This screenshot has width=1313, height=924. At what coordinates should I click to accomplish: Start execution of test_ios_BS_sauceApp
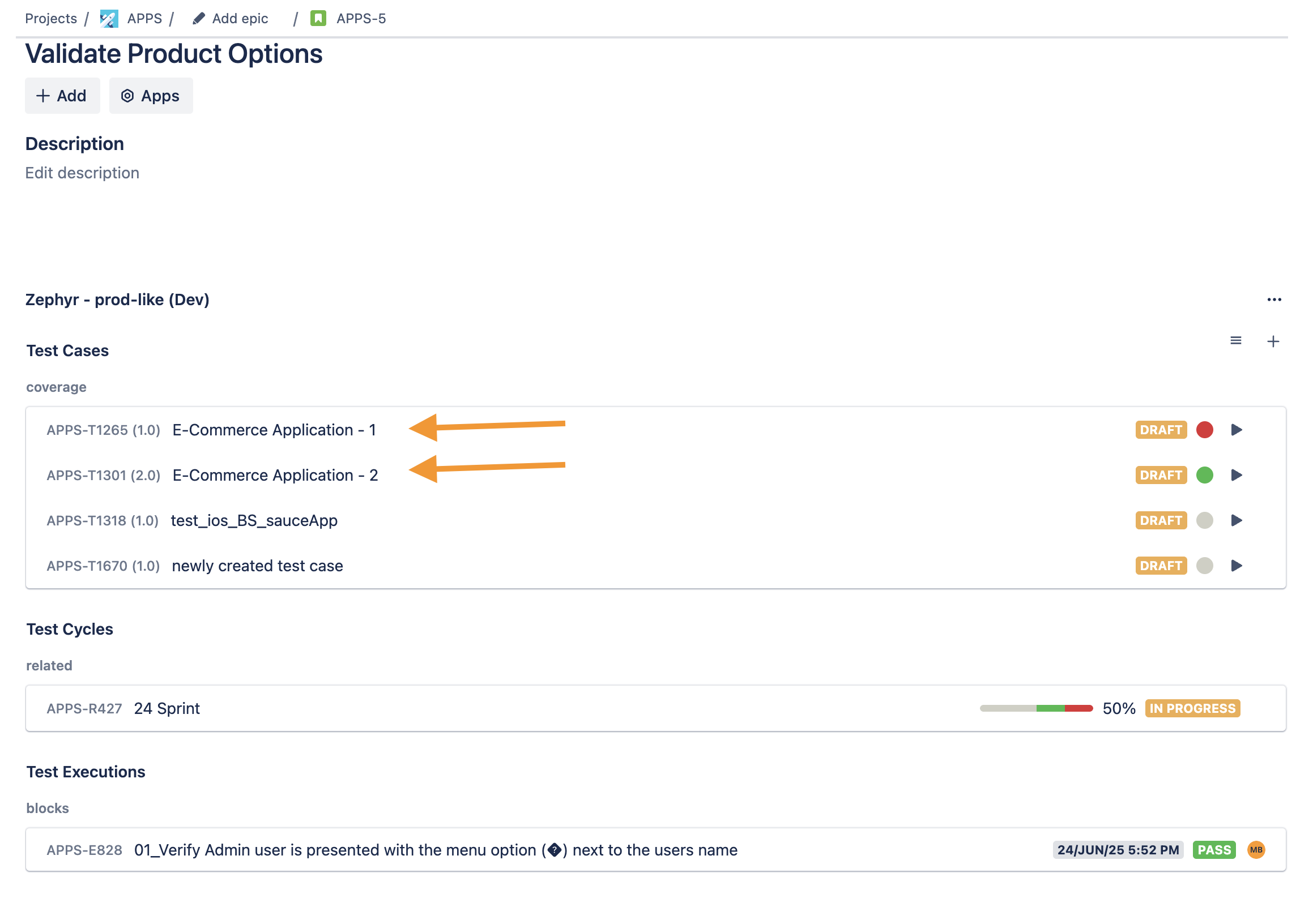[x=1236, y=520]
